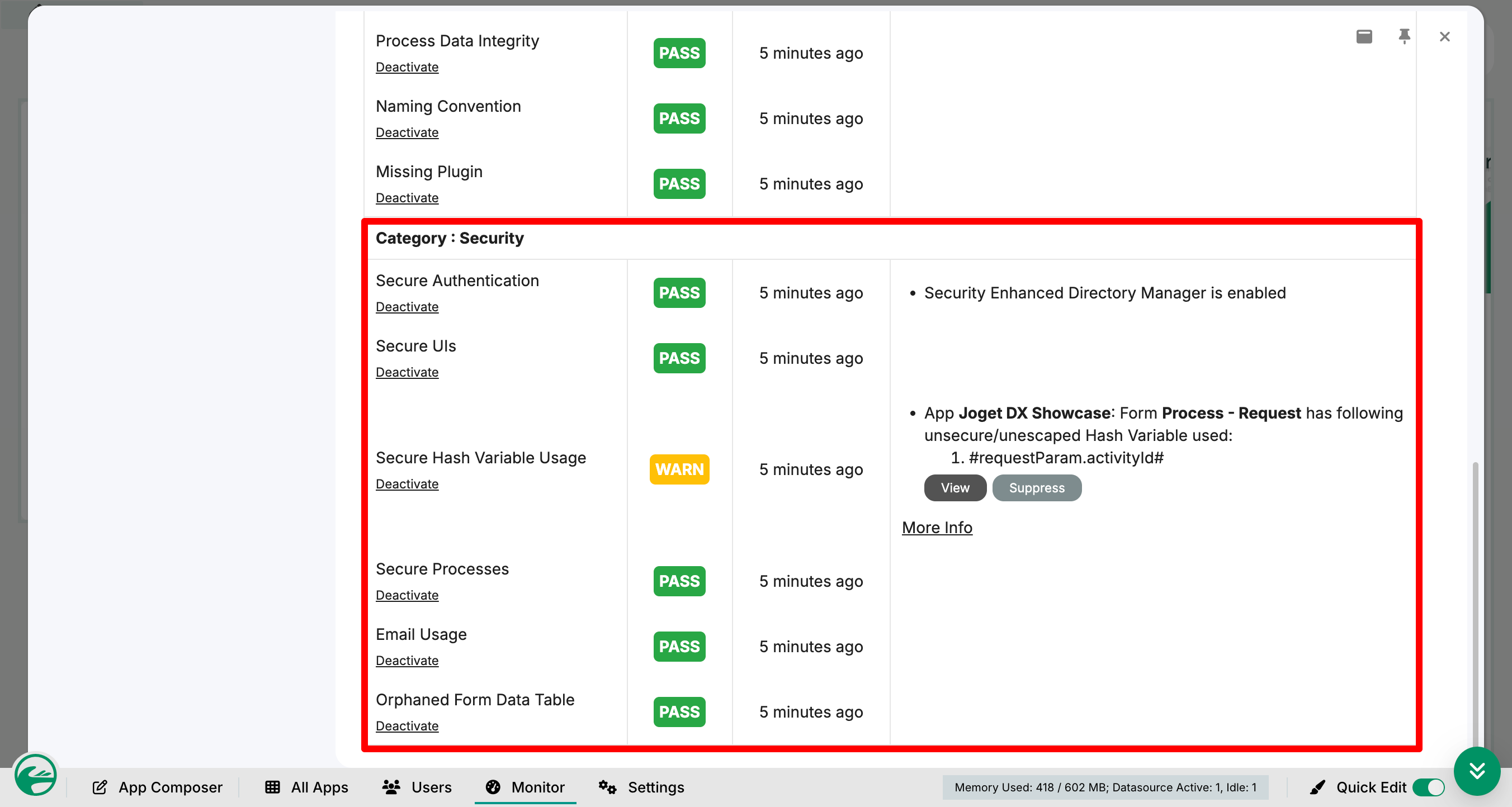Click the Memory Used status indicator
This screenshot has height=807, width=1512.
1105,787
